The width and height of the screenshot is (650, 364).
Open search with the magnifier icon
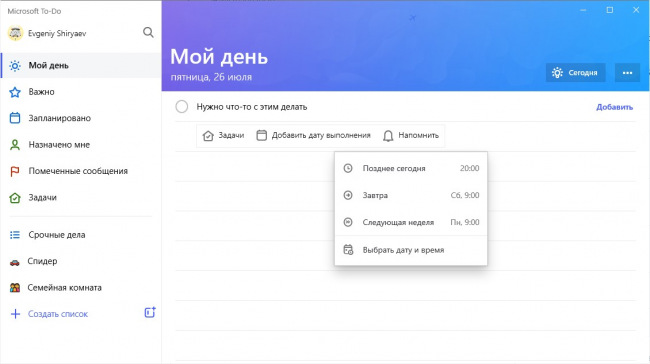[148, 32]
